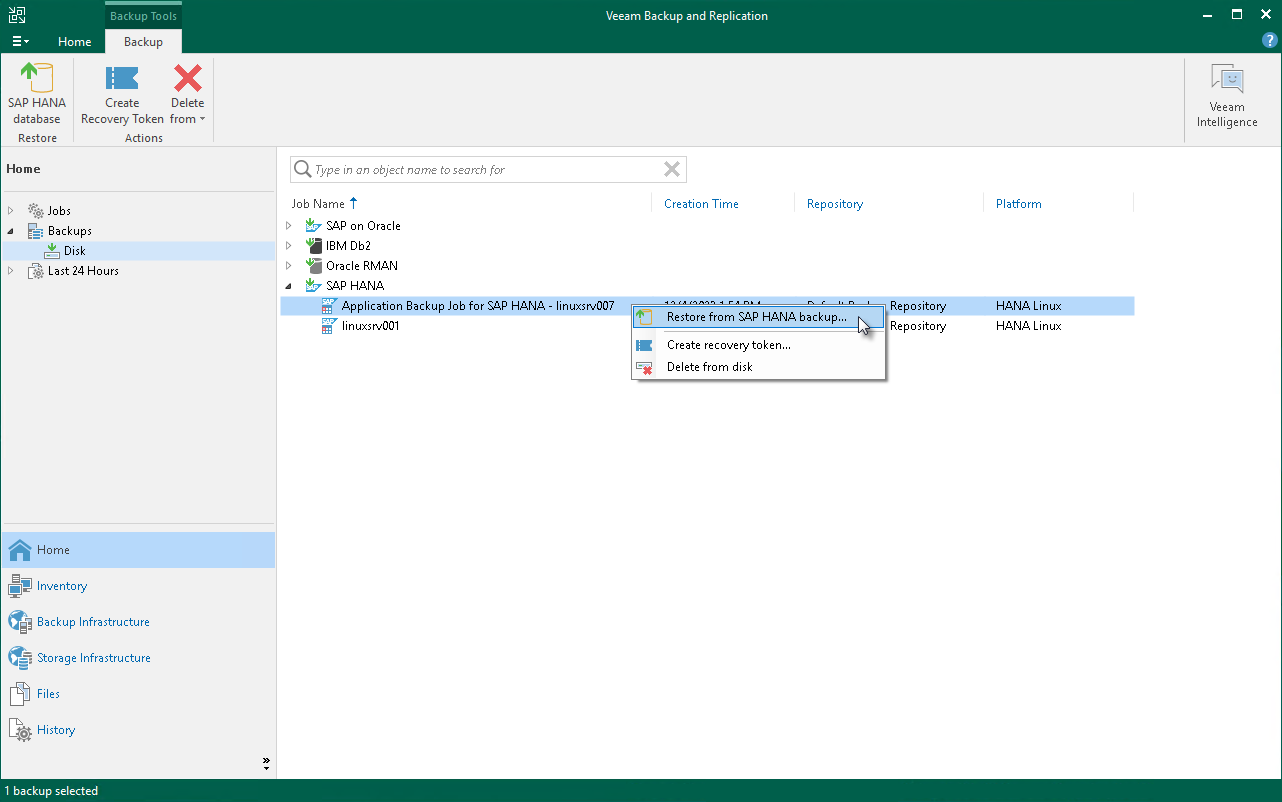Open the Inventory view

coord(138,586)
